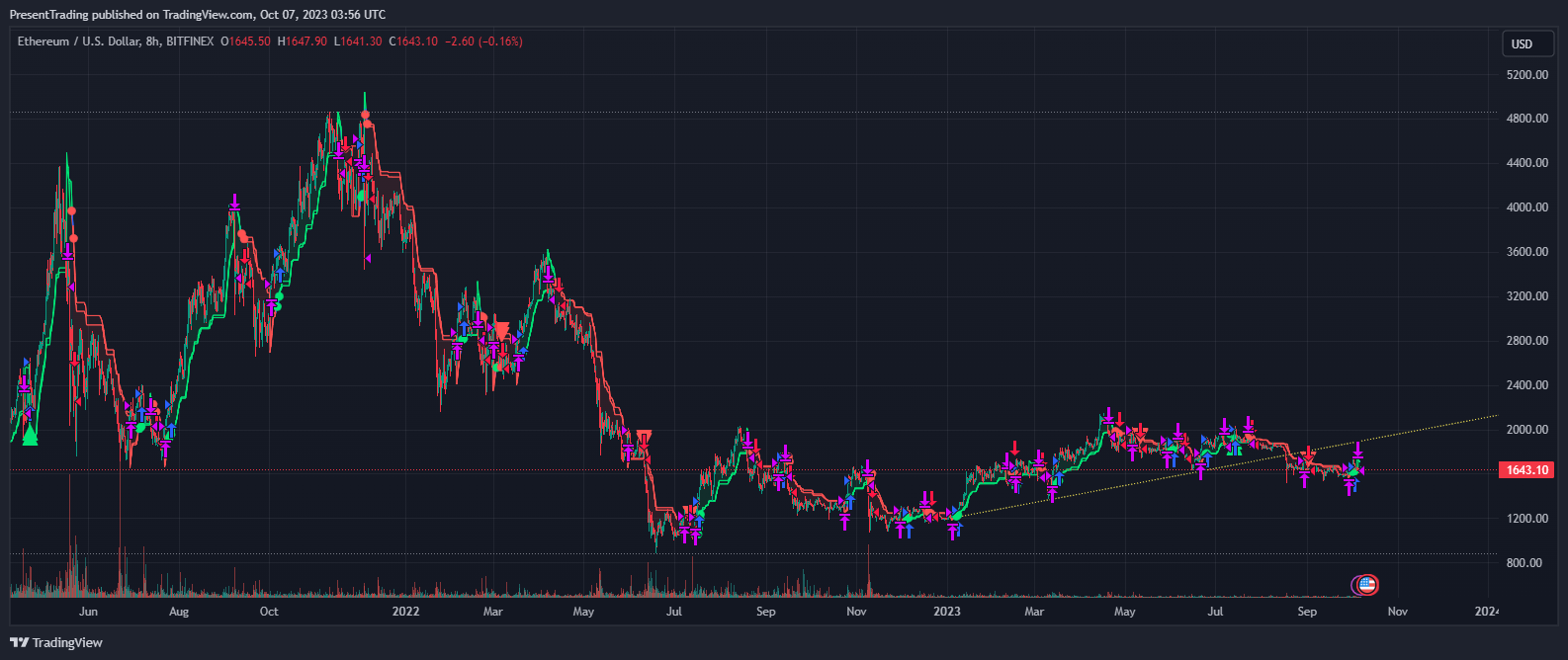Click the change value −2.60 (−0.16%)
This screenshot has height=660, width=1568.
tap(484, 41)
